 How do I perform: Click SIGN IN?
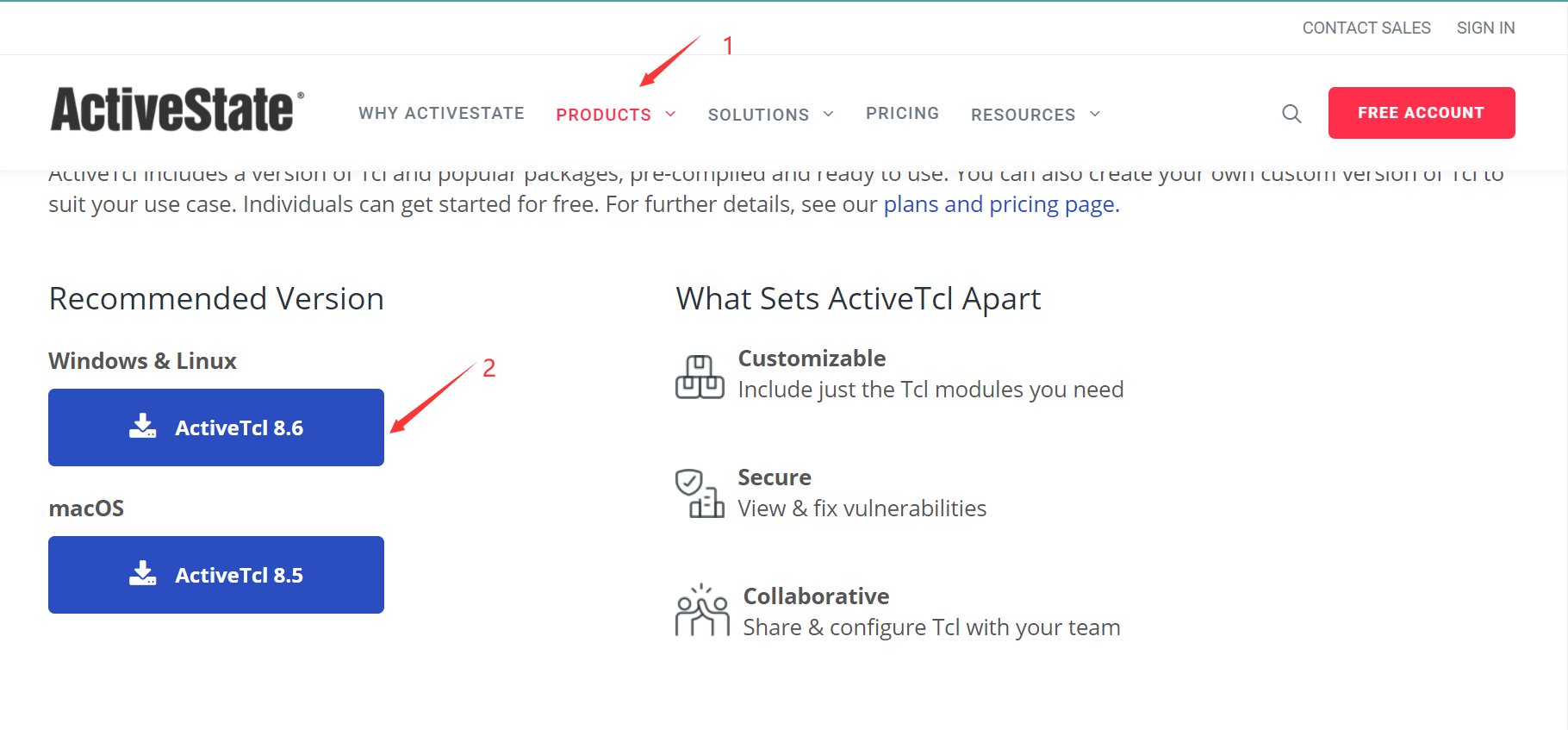1485,27
